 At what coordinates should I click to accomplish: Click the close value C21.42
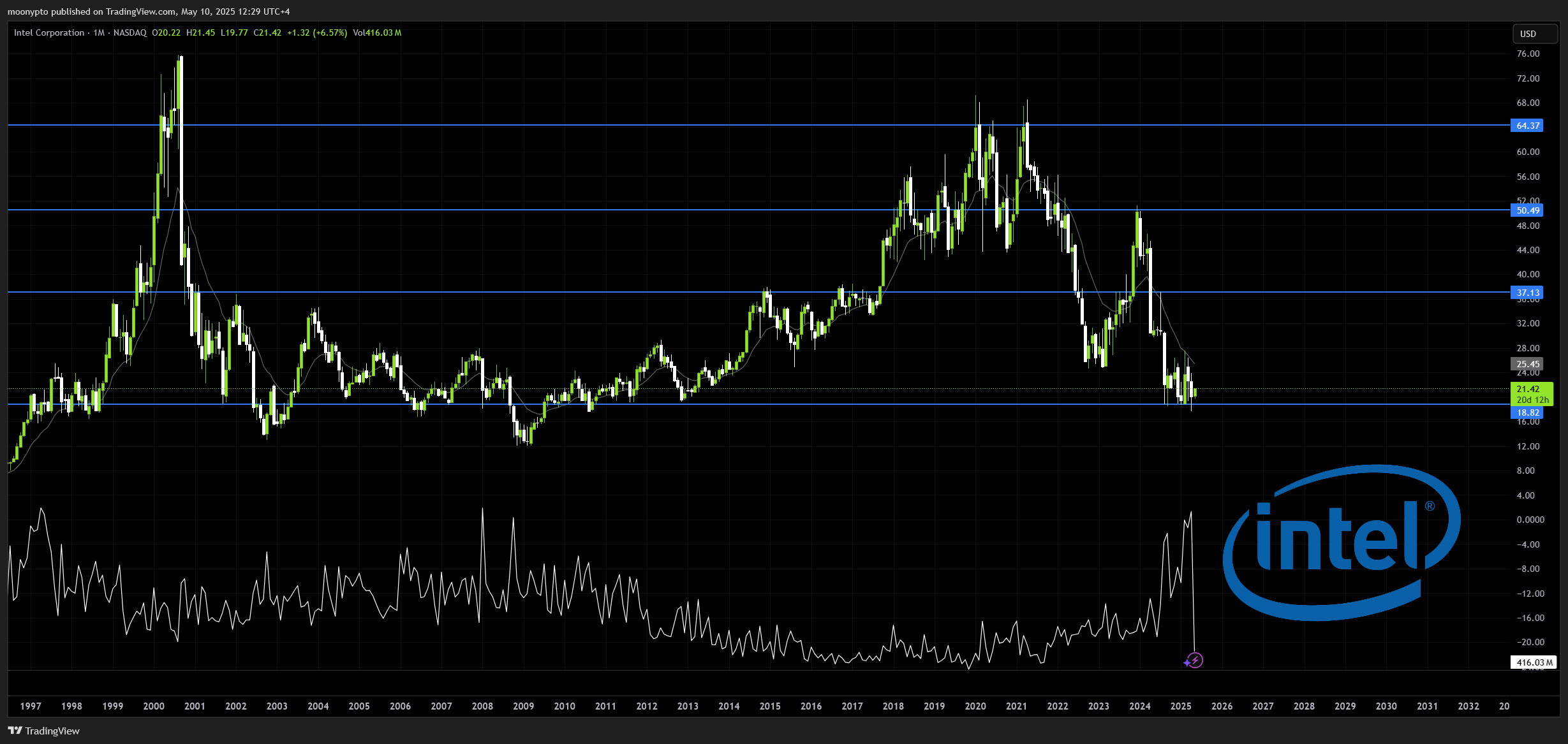pos(267,33)
